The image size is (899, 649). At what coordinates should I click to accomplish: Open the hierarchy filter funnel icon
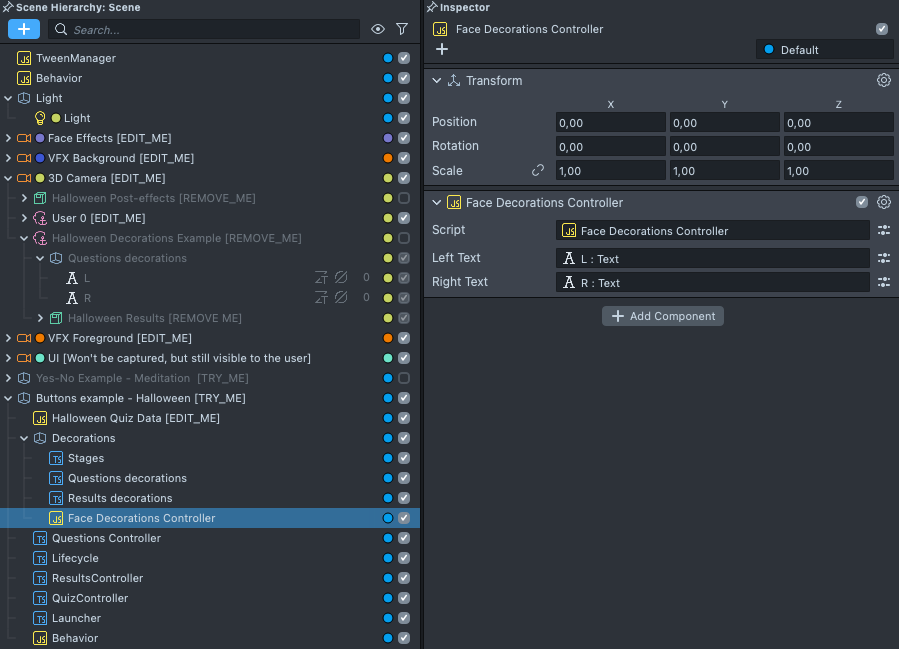402,30
